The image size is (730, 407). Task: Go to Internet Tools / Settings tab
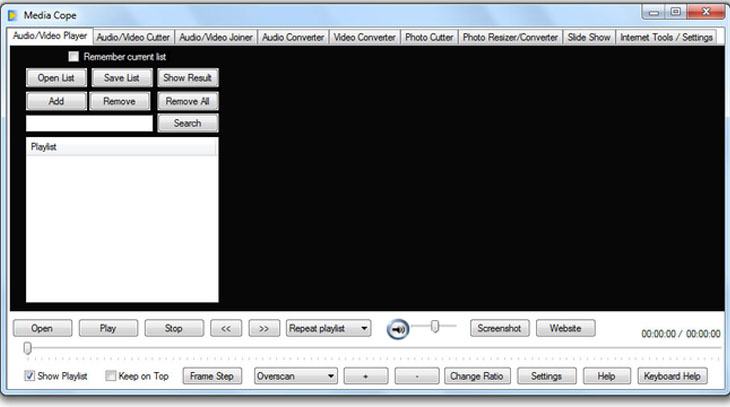coord(666,37)
